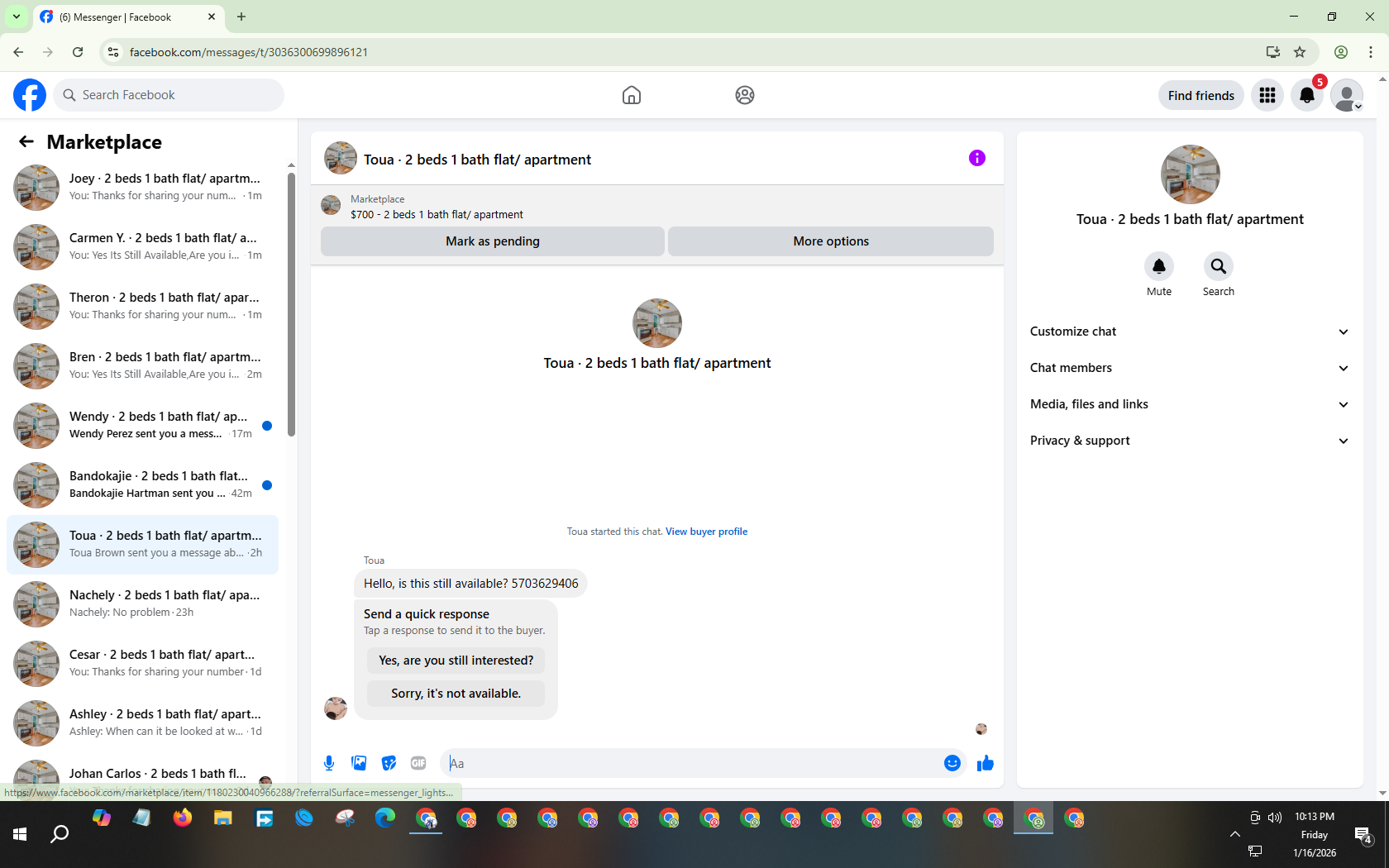This screenshot has height=868, width=1389.
Task: Go back using the Marketplace arrow
Action: (x=26, y=142)
